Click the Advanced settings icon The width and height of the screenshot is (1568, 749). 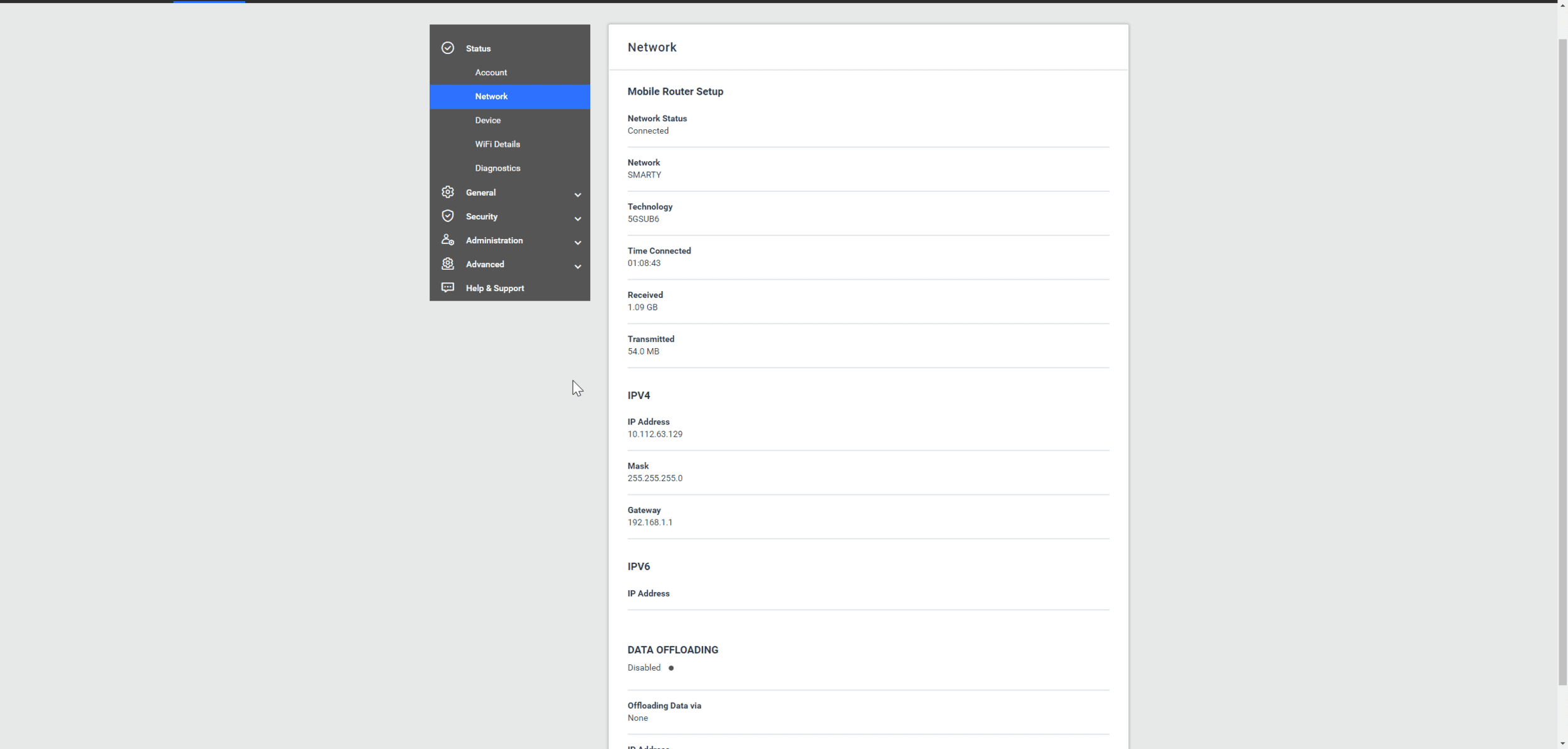coord(447,264)
